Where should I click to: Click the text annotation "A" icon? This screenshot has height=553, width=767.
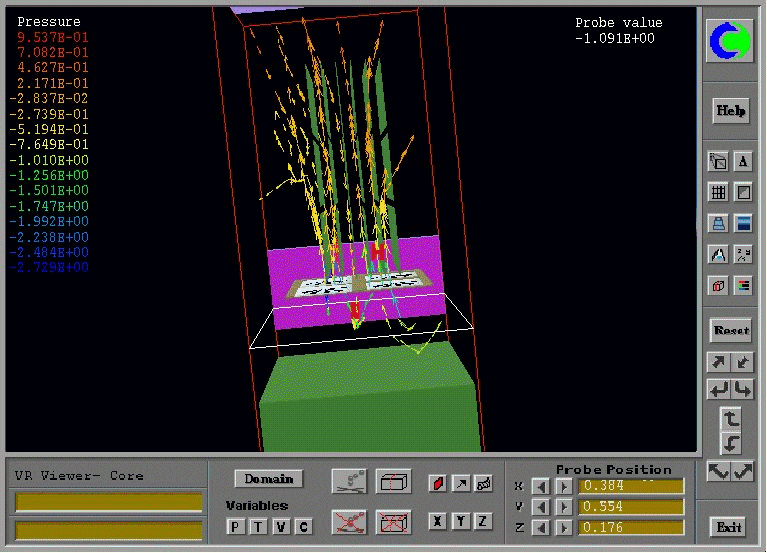743,161
